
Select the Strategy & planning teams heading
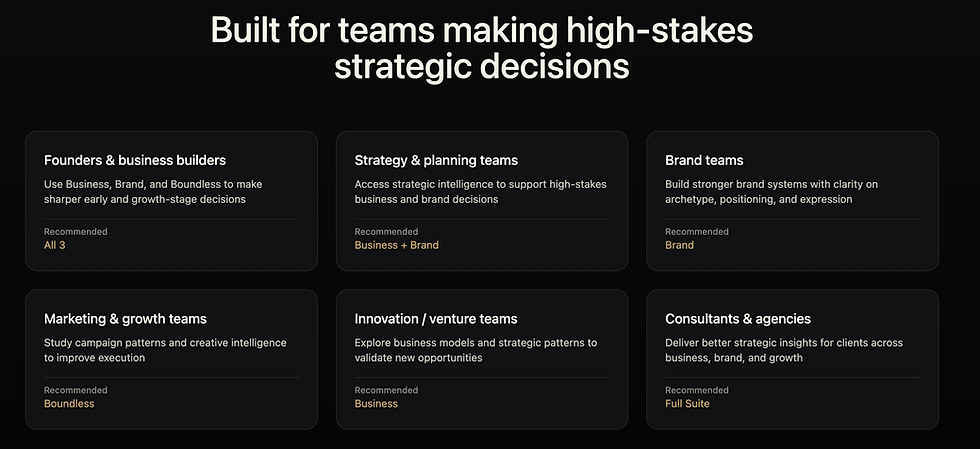coord(436,160)
